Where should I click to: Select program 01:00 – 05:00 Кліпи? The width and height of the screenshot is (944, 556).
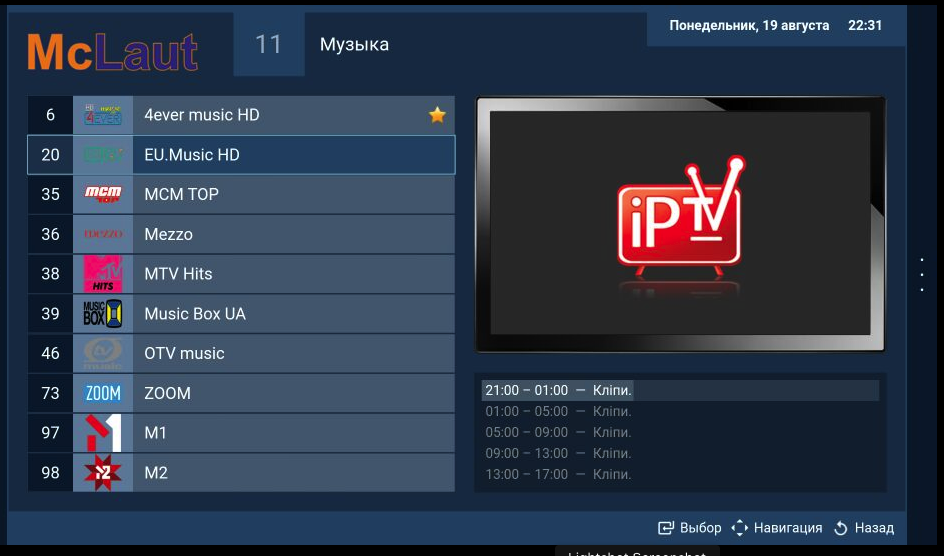[x=558, y=412]
